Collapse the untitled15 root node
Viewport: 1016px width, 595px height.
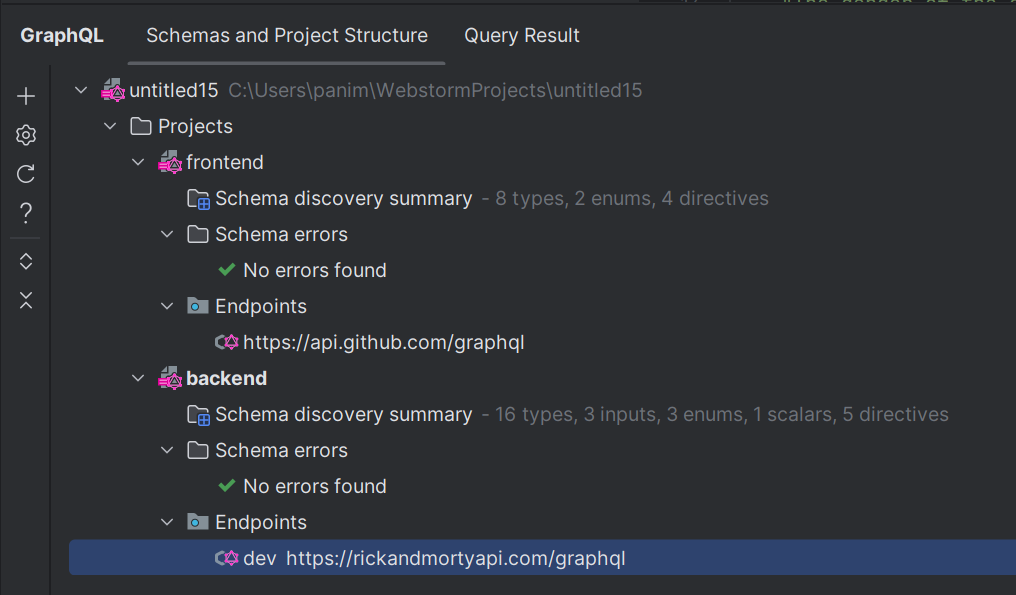click(x=81, y=90)
